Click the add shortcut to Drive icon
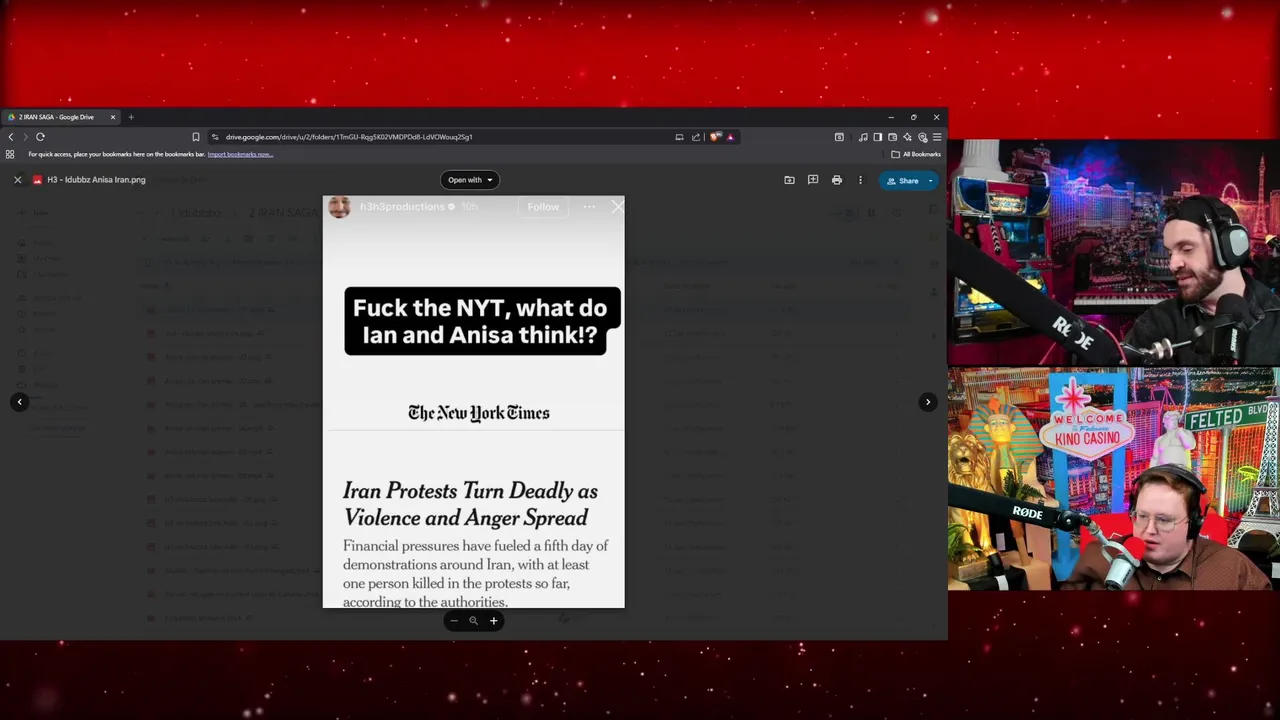This screenshot has height=720, width=1280. click(789, 180)
